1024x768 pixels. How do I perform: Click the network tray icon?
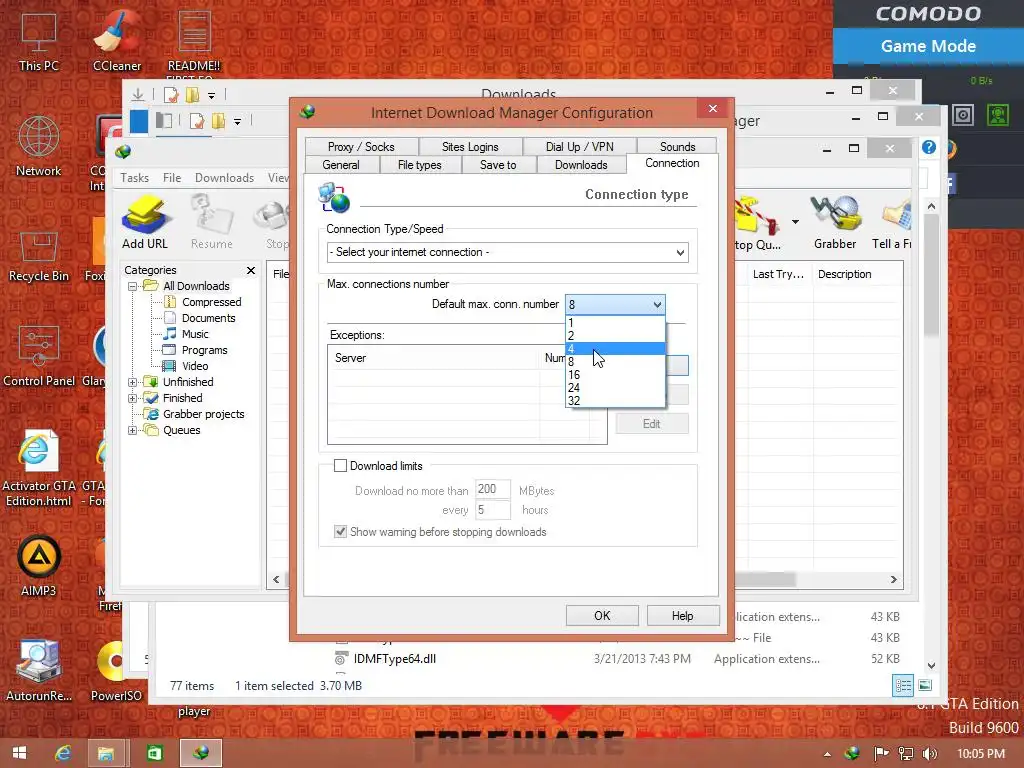[x=906, y=754]
